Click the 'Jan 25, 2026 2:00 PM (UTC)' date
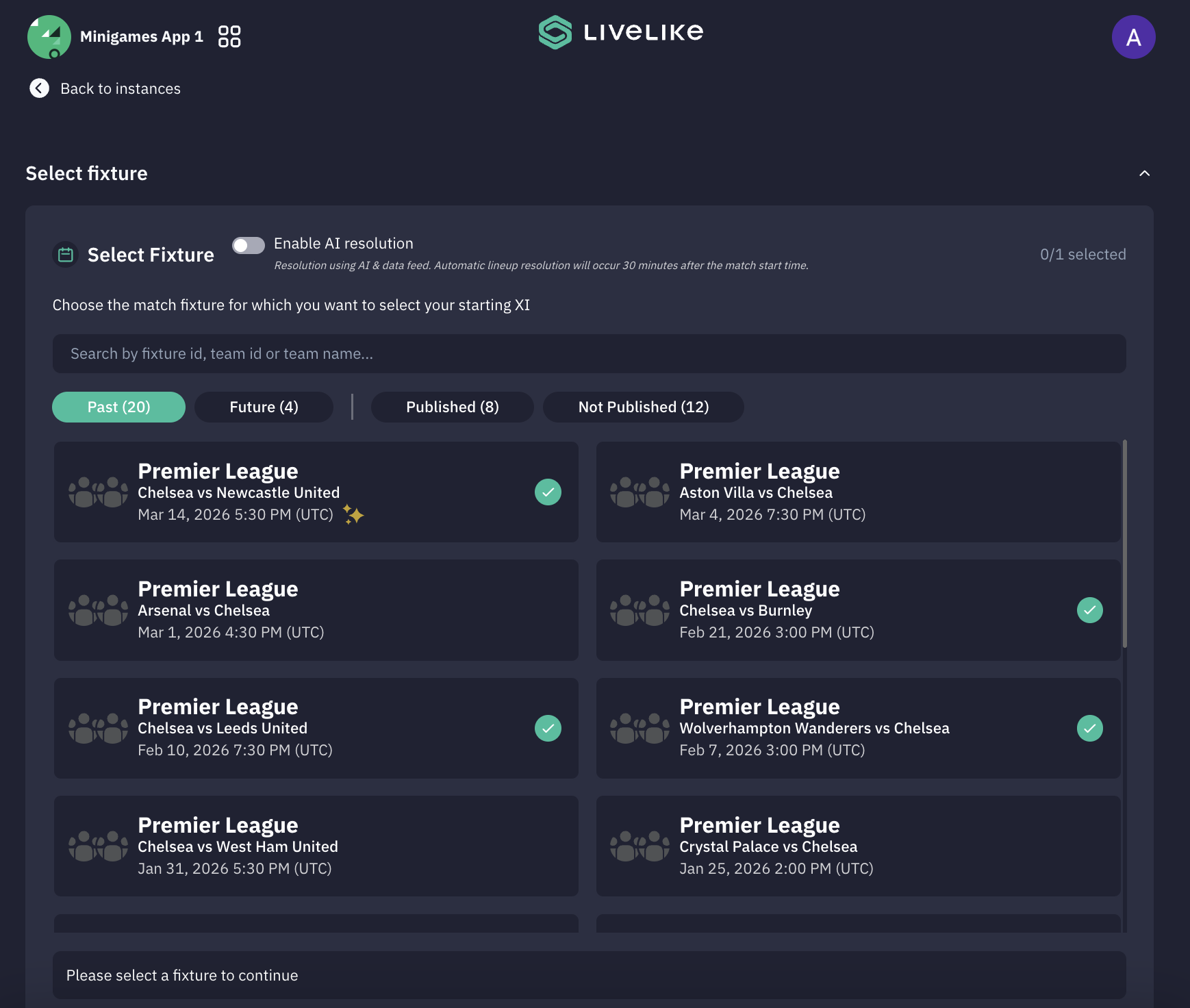Image resolution: width=1190 pixels, height=1008 pixels. point(776,868)
